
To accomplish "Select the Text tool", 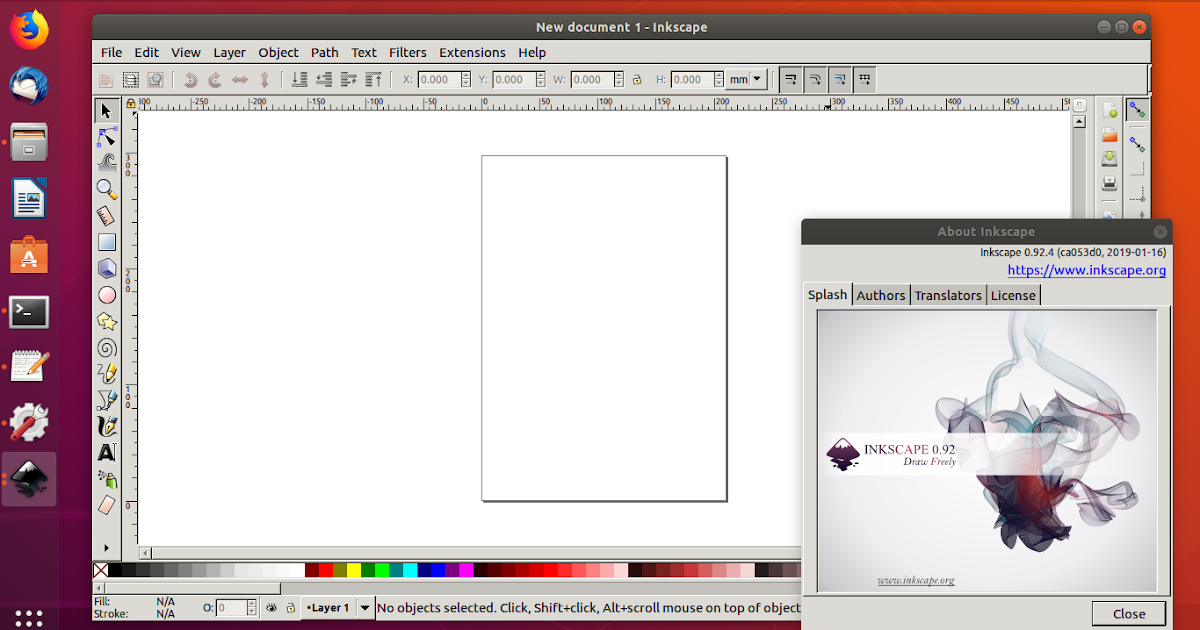I will click(x=106, y=451).
